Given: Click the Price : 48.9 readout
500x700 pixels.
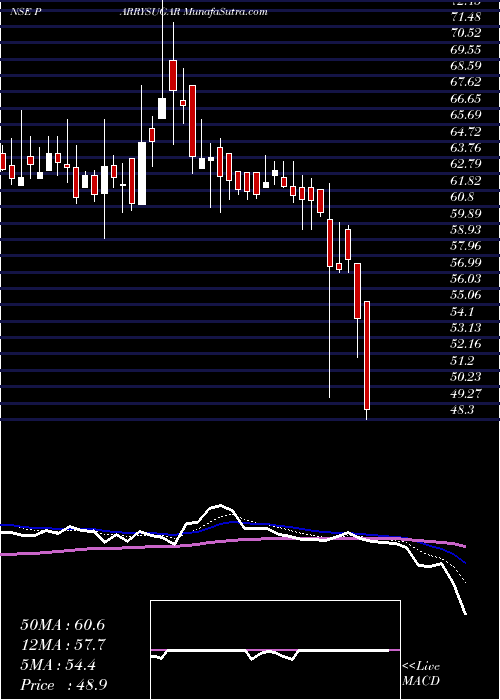Looking at the screenshot, I should pos(64,685).
